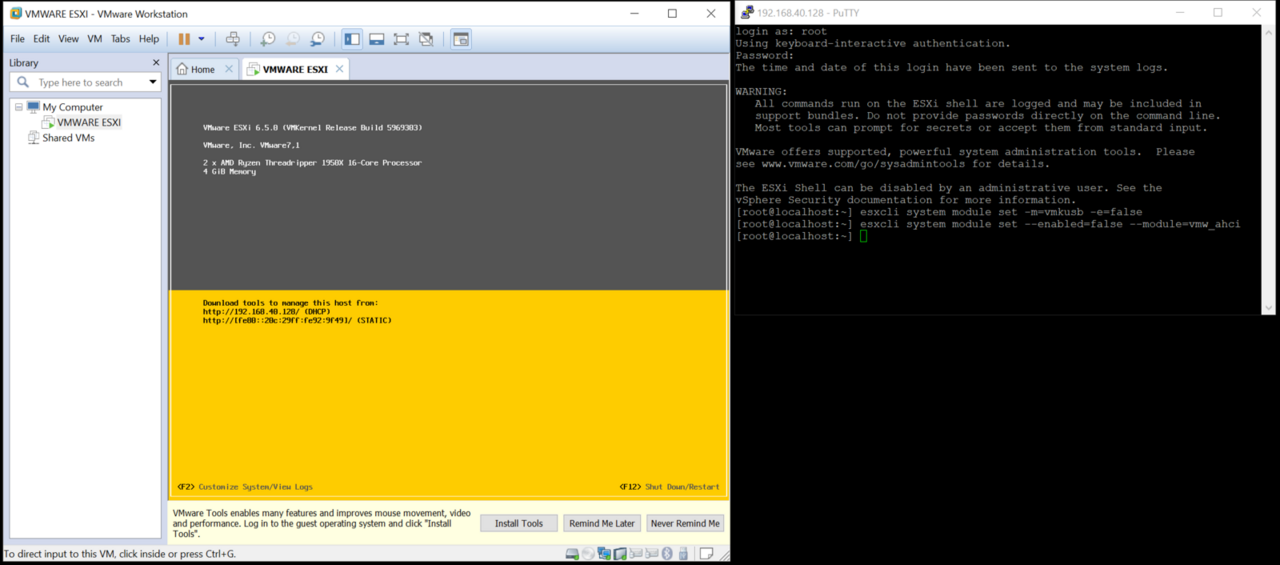Click the vmw_ahci command line in PuTTY
Screen dimensions: 1280x565
[x=988, y=224]
